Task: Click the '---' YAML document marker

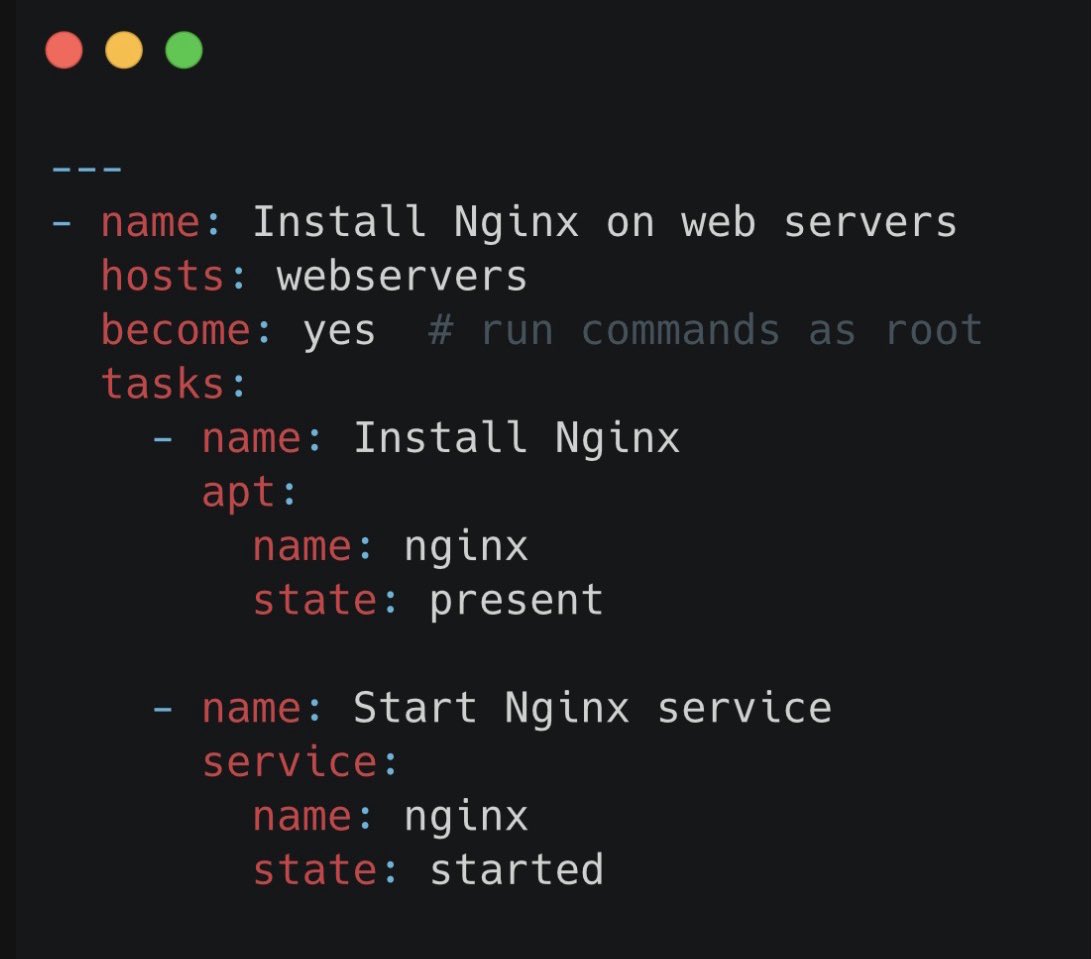Action: coord(87,169)
